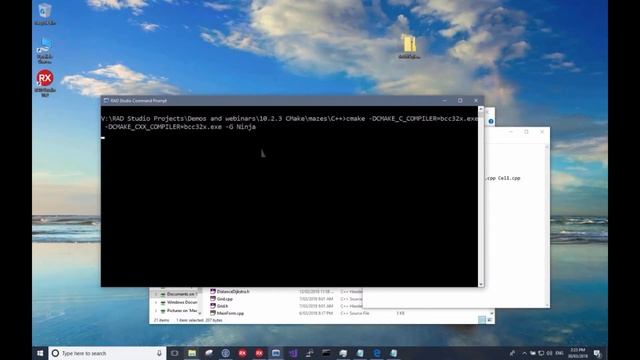Click the volume icon in system tray
This screenshot has height=360, width=640.
pos(549,353)
